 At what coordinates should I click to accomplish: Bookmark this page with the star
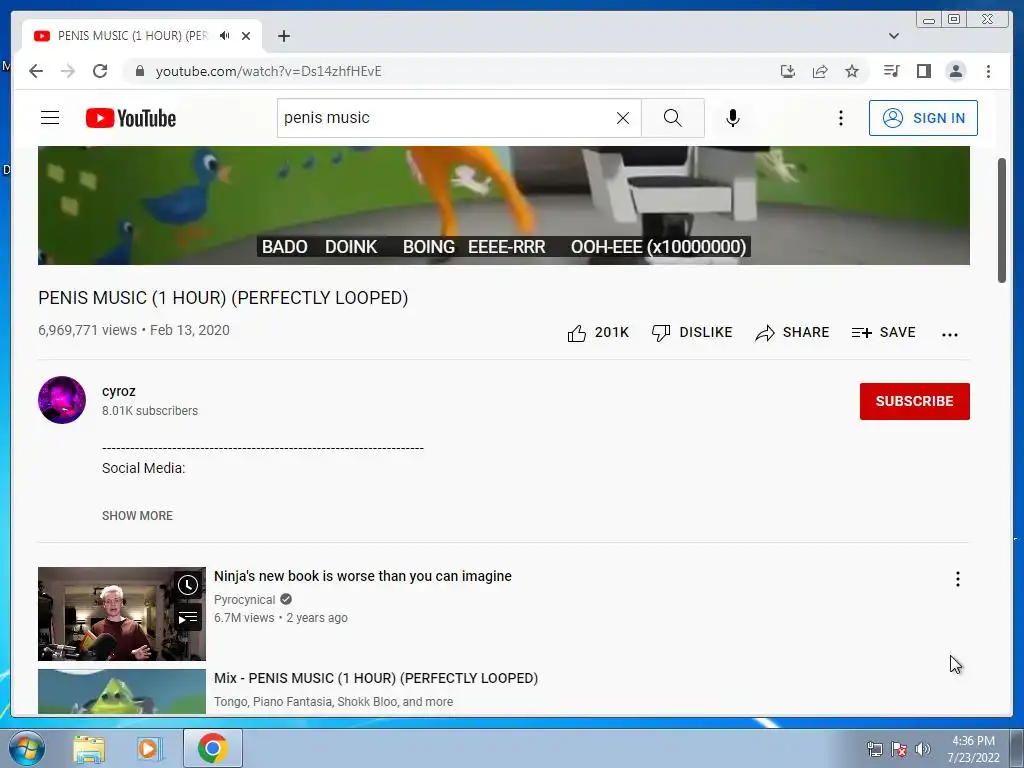[852, 71]
